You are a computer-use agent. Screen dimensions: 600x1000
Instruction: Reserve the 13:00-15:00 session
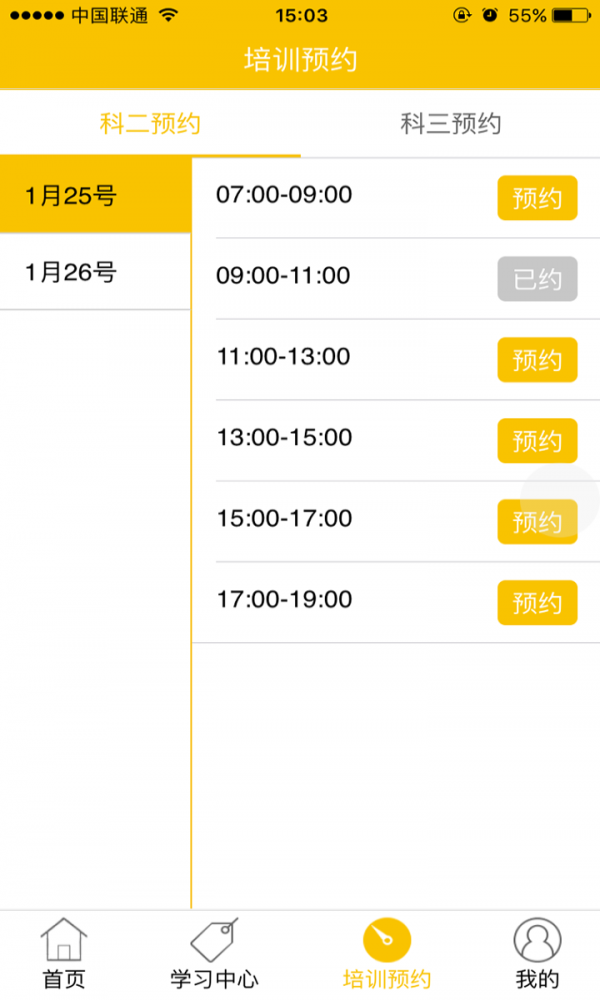click(x=537, y=441)
